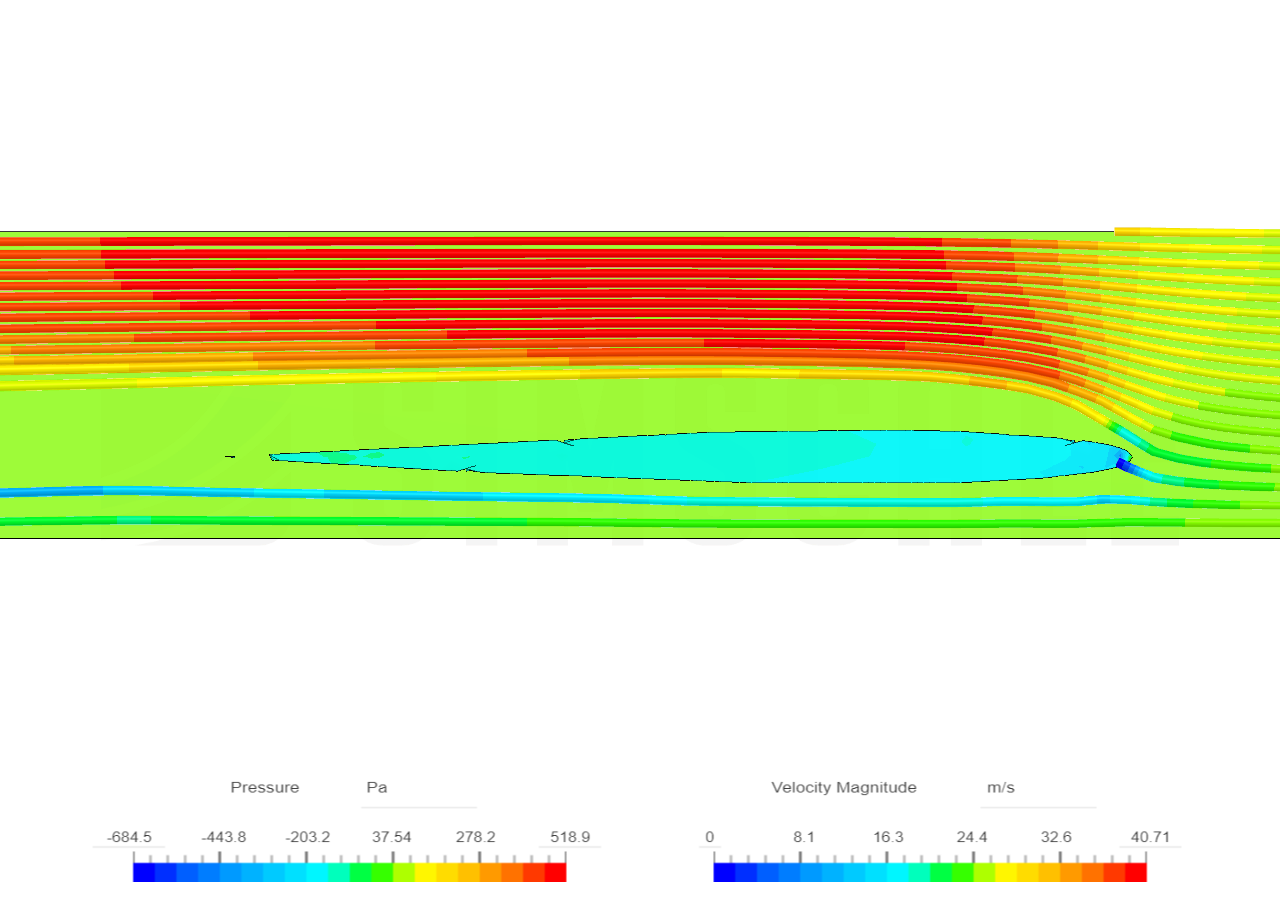Click the -203.2 pressure legend label
The image size is (1280, 900).
(308, 837)
